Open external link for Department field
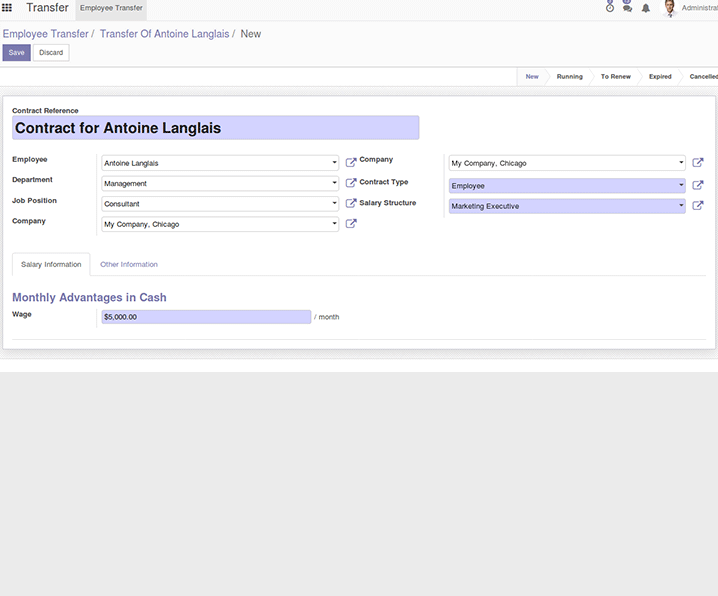The image size is (718, 596). click(x=351, y=183)
